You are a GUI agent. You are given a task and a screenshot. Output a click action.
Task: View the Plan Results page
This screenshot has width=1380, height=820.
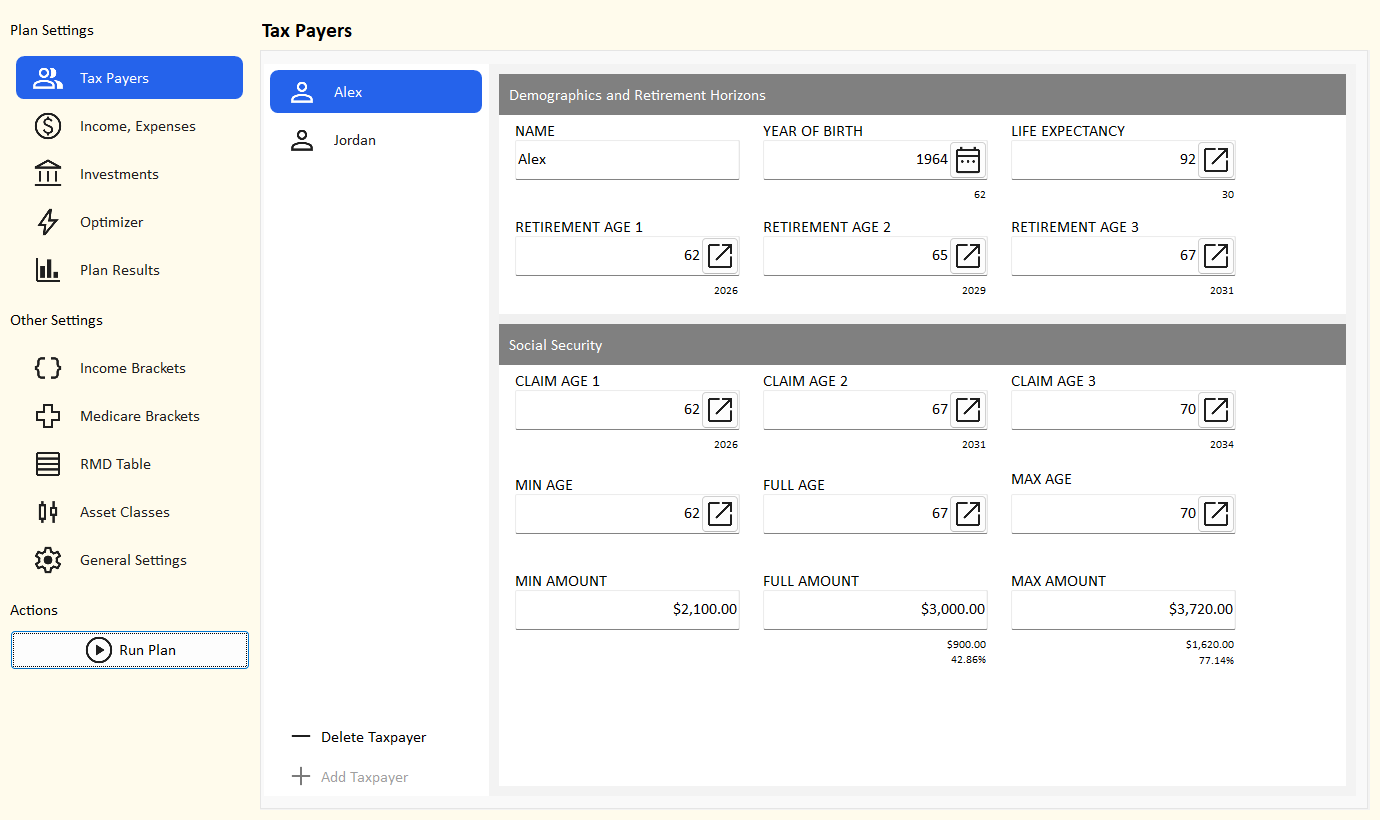tap(129, 270)
